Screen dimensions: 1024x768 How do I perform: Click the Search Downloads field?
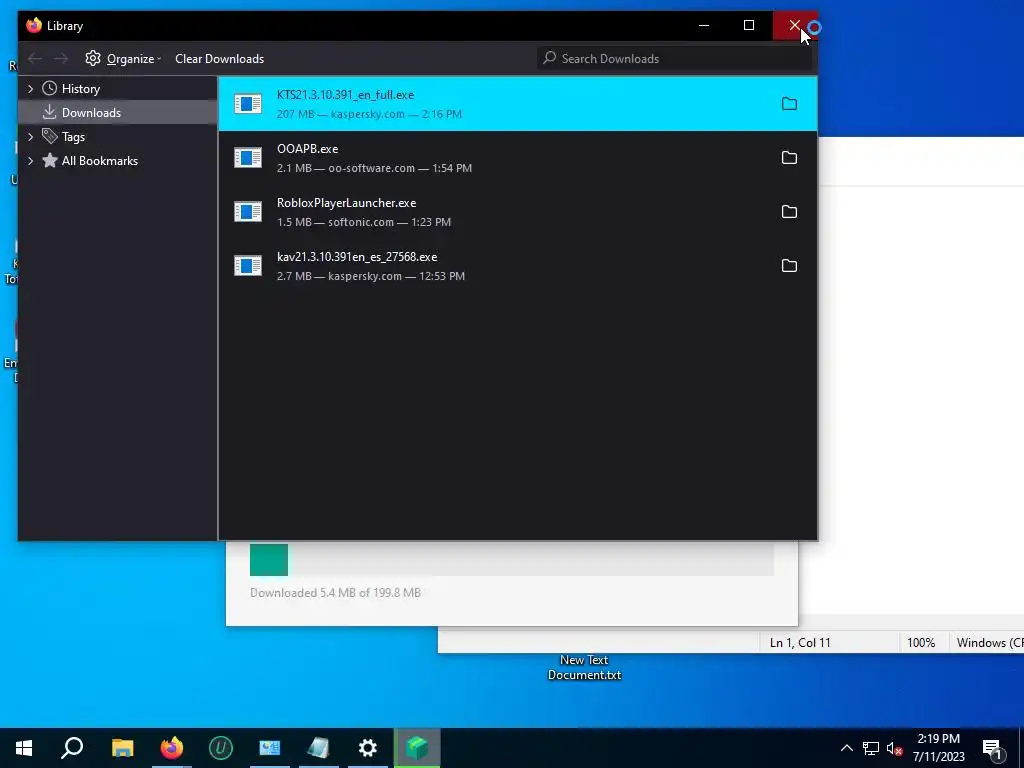(x=675, y=59)
